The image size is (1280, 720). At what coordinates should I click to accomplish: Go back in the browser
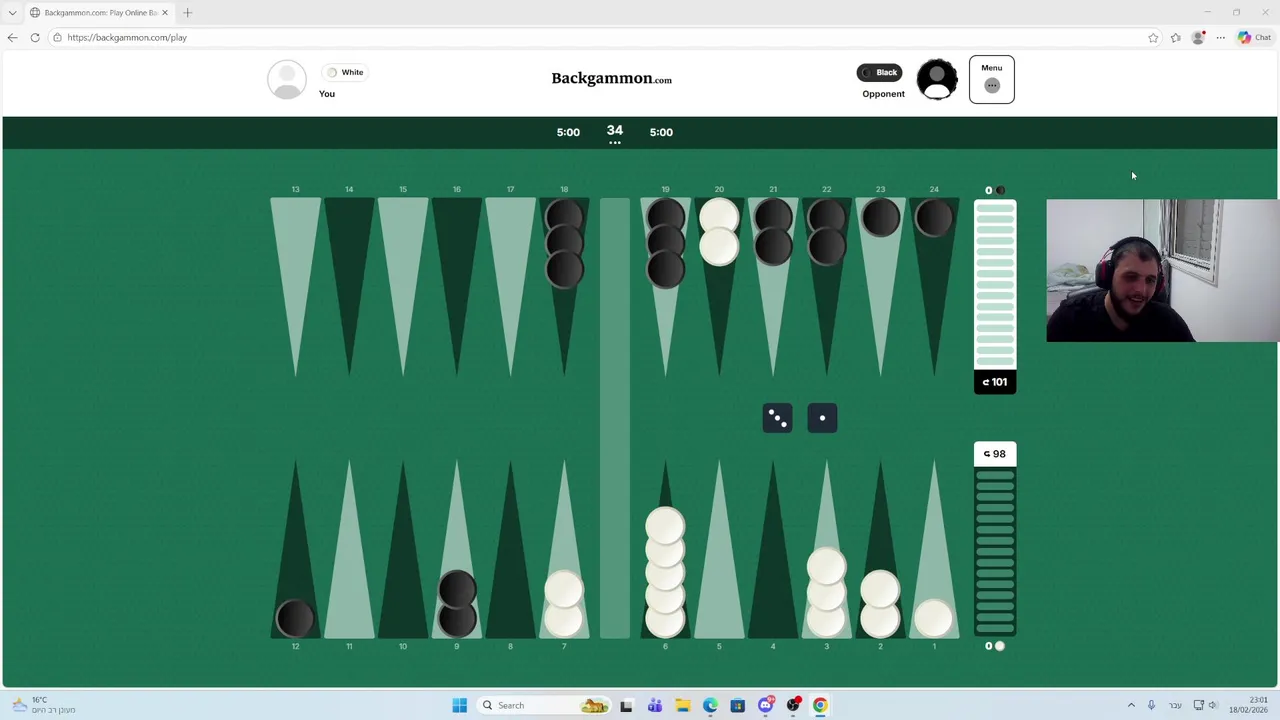[12, 37]
